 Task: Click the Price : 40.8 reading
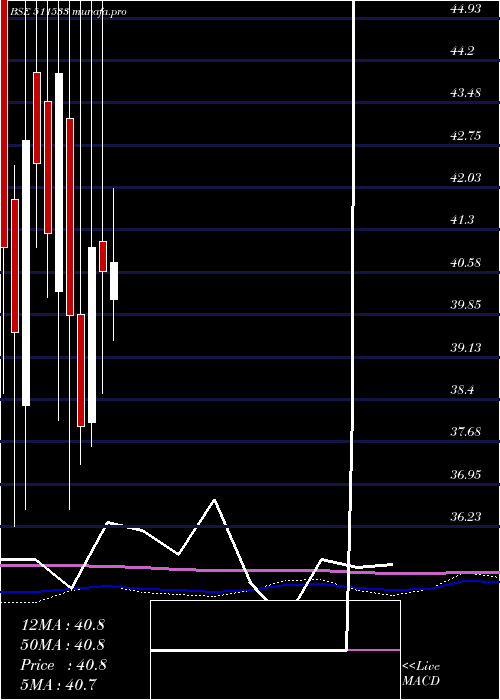click(x=63, y=665)
